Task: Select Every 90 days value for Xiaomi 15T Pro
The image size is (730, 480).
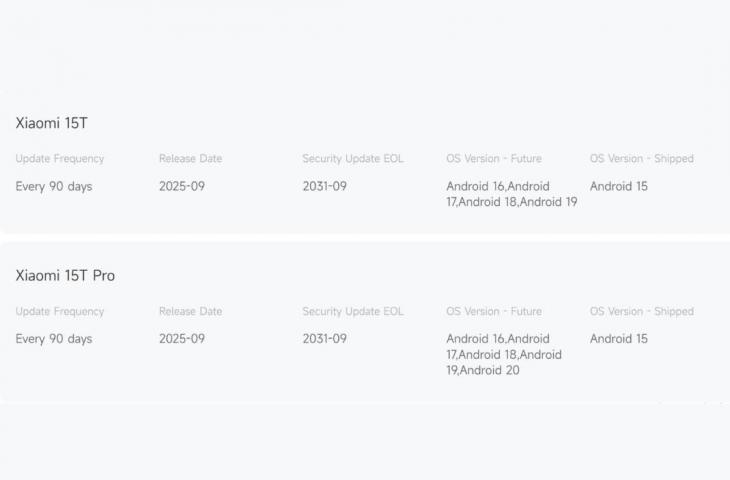Action: click(54, 339)
